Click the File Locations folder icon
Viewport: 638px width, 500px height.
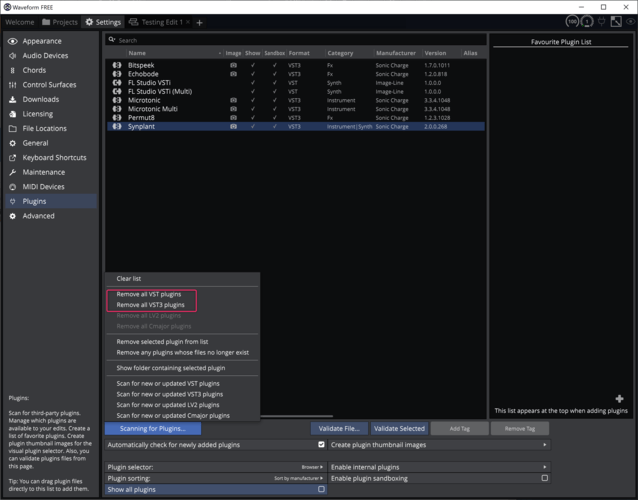click(x=13, y=129)
